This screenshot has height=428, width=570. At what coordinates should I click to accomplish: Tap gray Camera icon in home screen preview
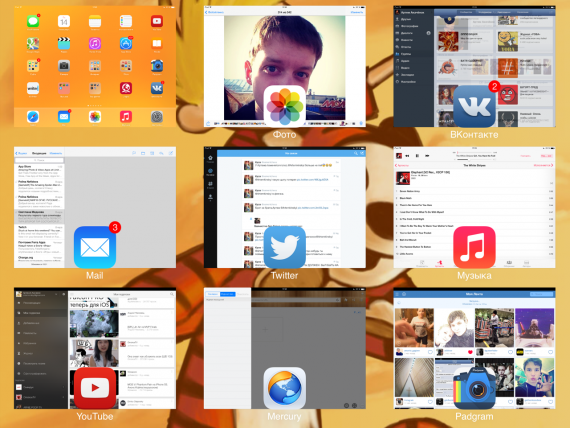pyautogui.click(x=64, y=66)
